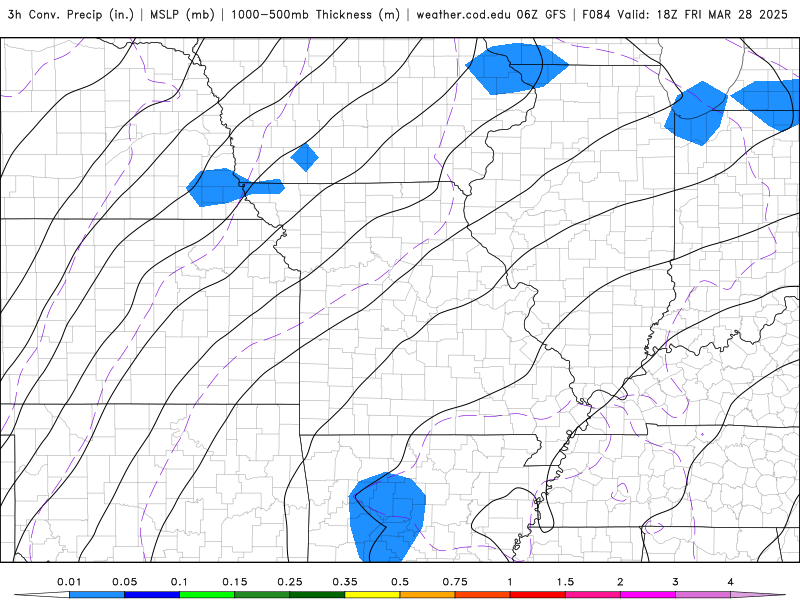Click the red 1–1.5 legend swatch
The width and height of the screenshot is (800, 600).
pyautogui.click(x=538, y=595)
